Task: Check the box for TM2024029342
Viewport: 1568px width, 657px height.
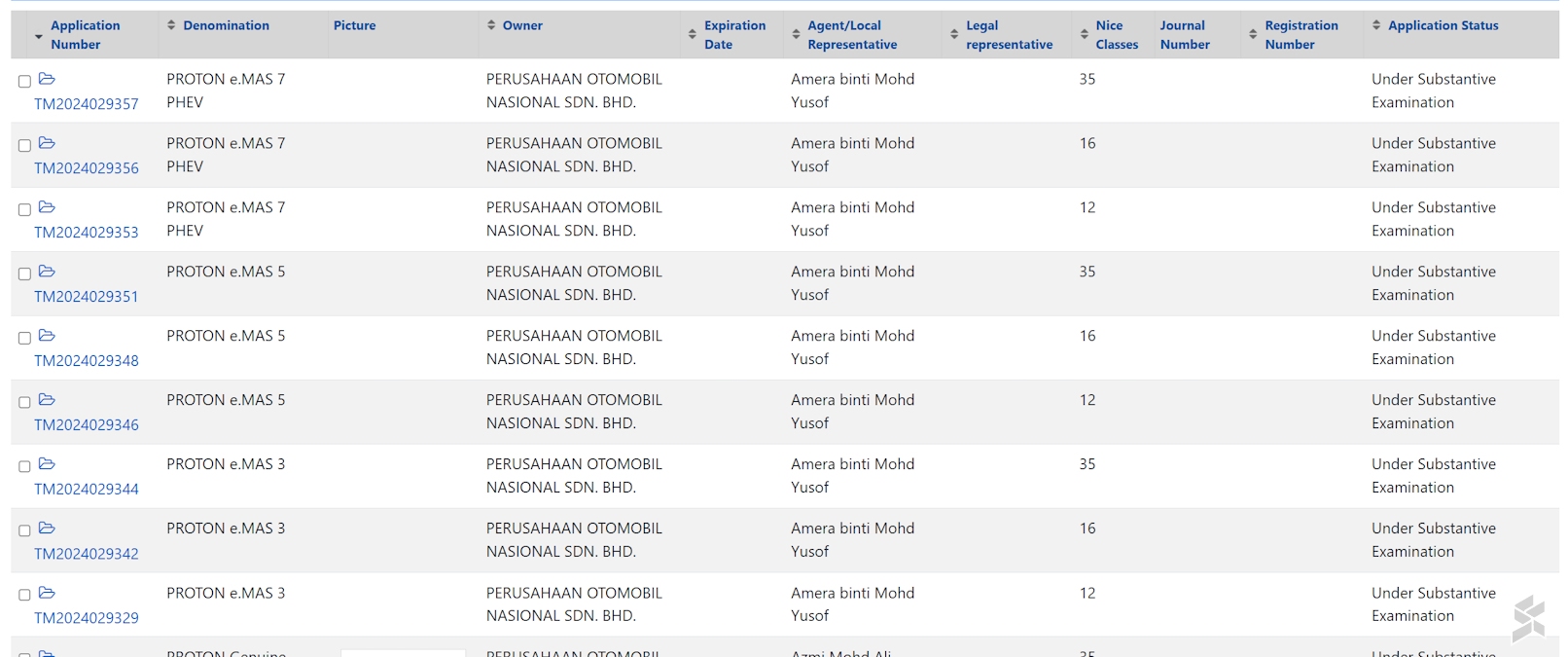Action: pyautogui.click(x=24, y=531)
